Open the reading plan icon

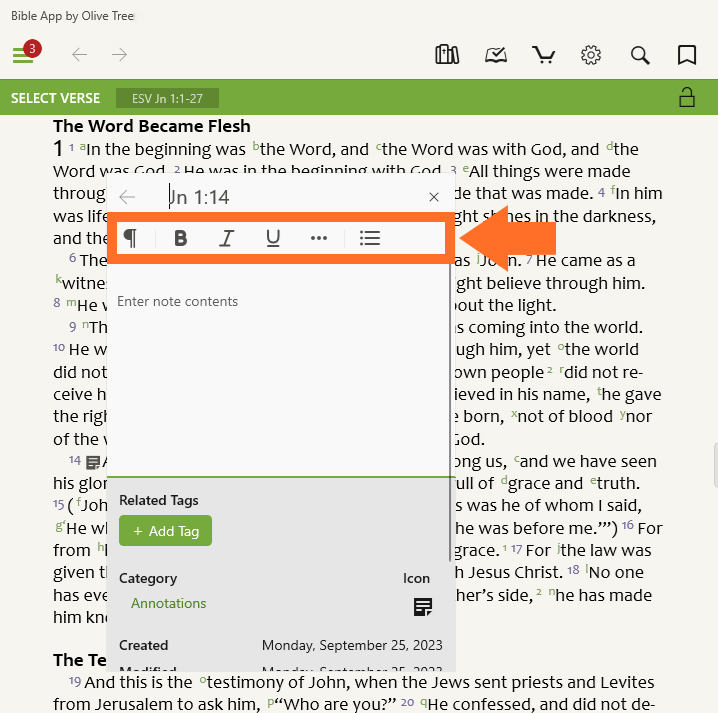[496, 55]
